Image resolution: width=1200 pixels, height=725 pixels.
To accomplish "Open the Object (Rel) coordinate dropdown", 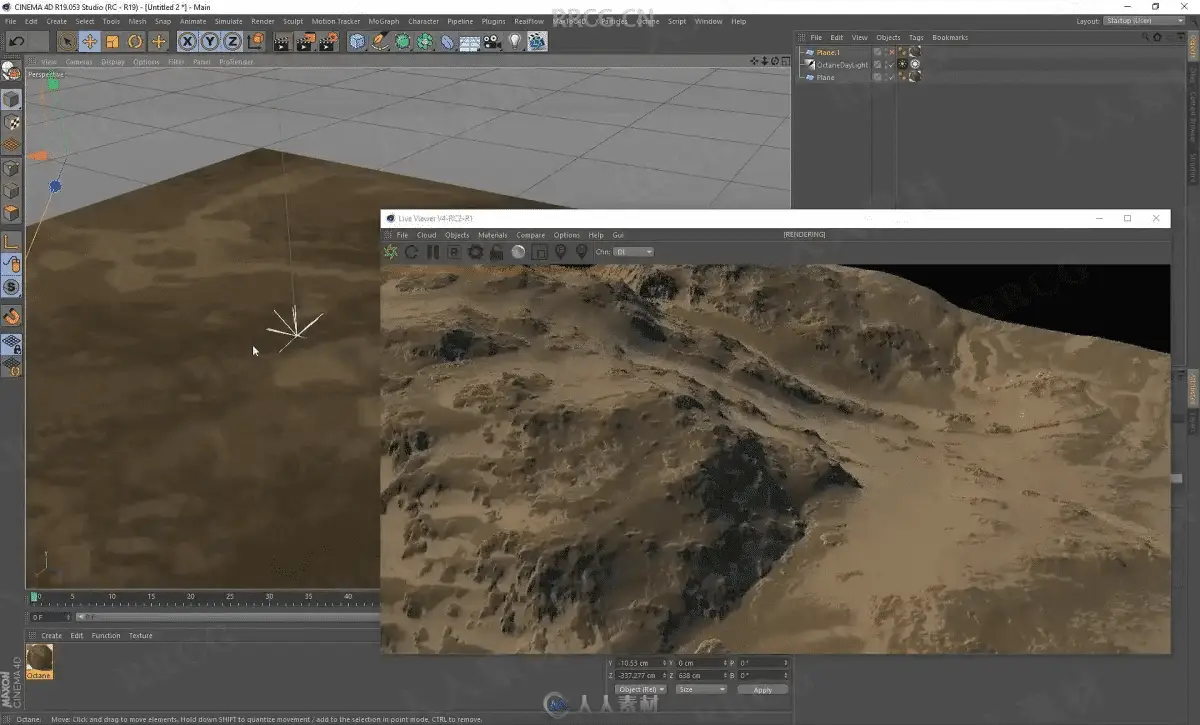I will pos(640,689).
